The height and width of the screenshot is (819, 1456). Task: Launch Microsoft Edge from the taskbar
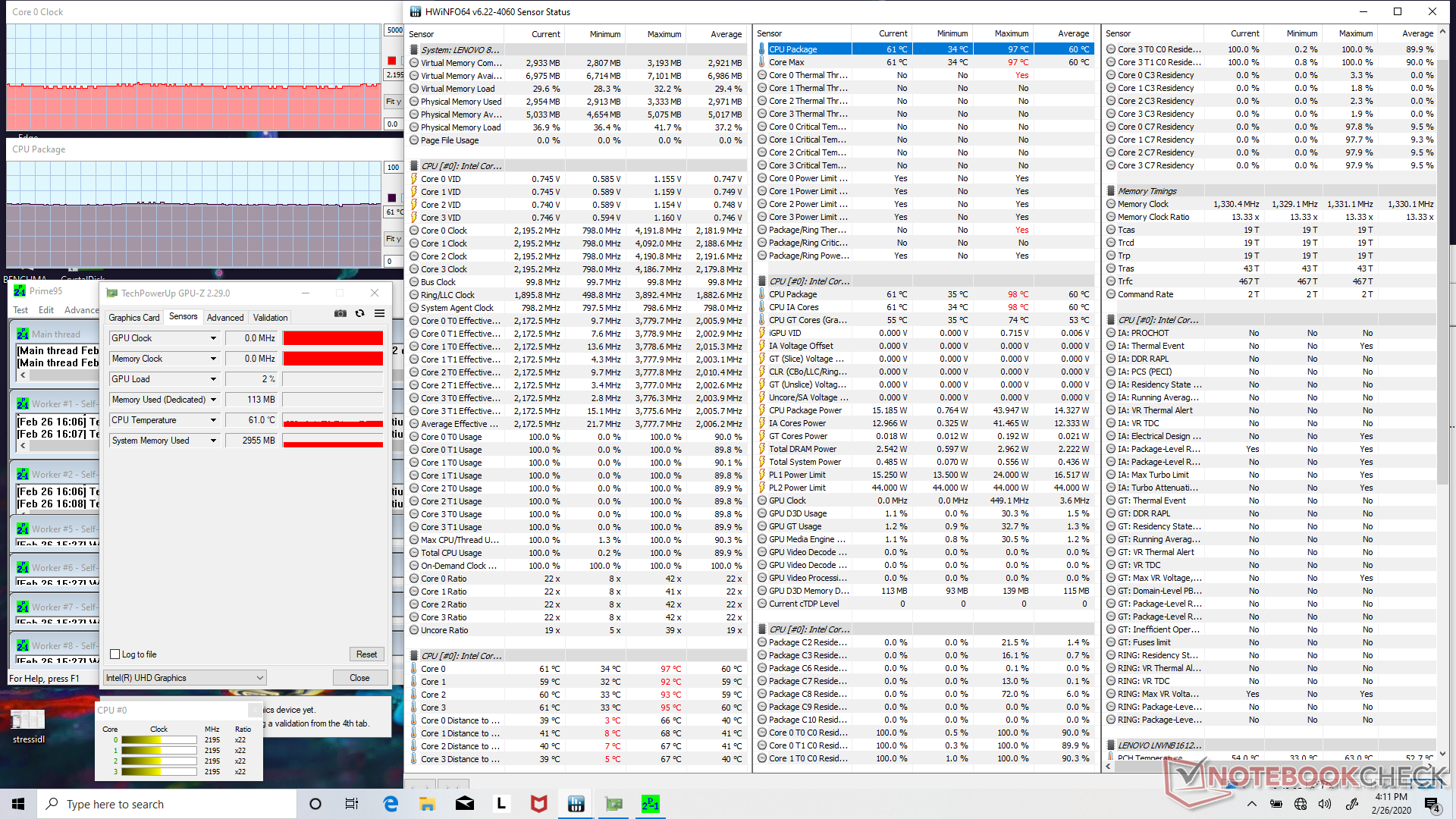(x=391, y=804)
